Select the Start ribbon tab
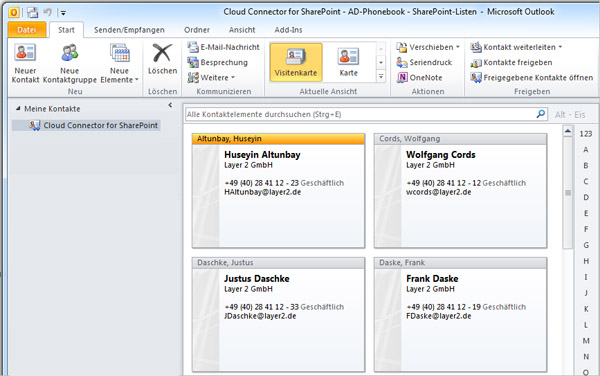This screenshot has height=376, width=600. [66, 30]
